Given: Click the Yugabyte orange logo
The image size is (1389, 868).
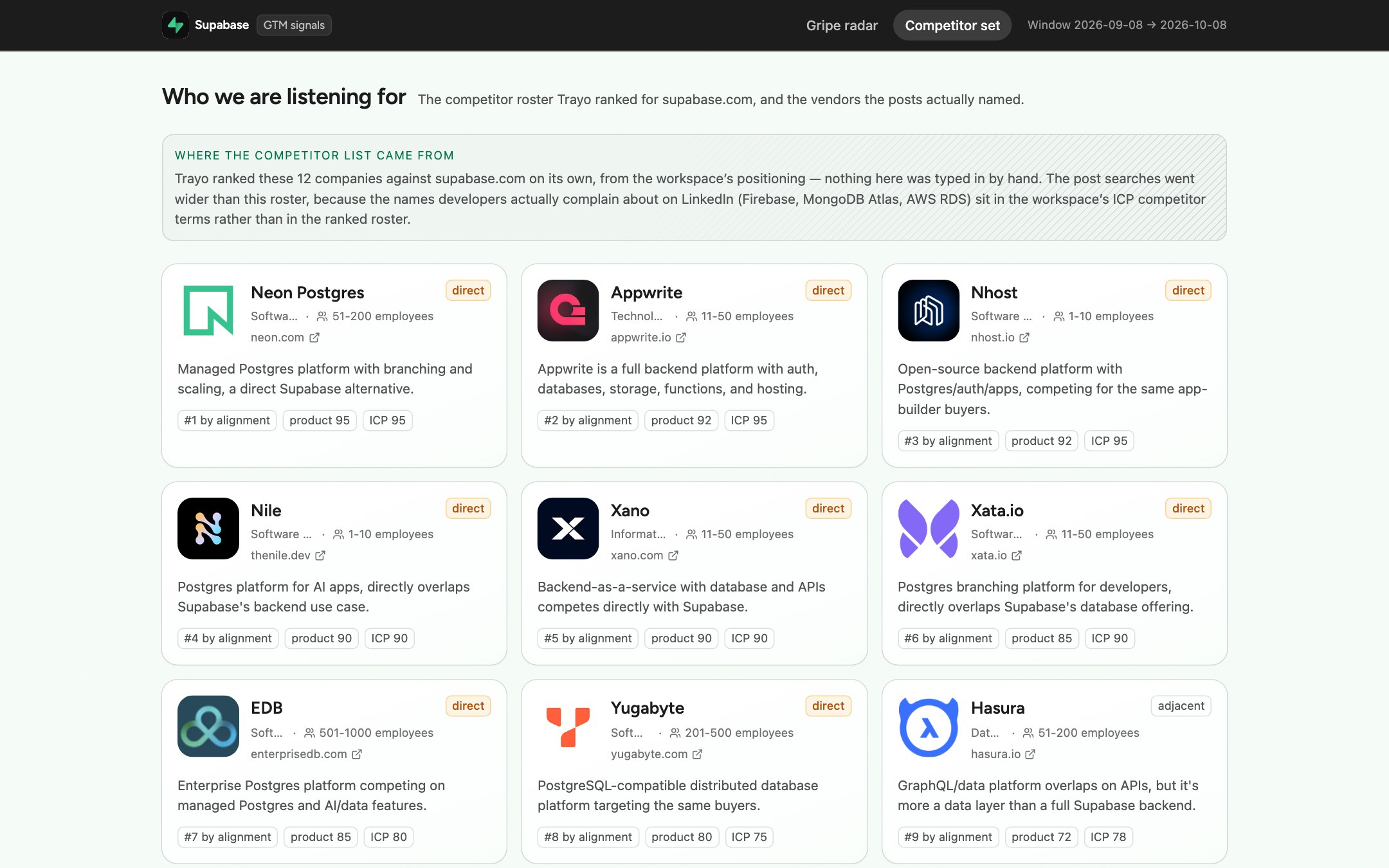Looking at the screenshot, I should [568, 727].
